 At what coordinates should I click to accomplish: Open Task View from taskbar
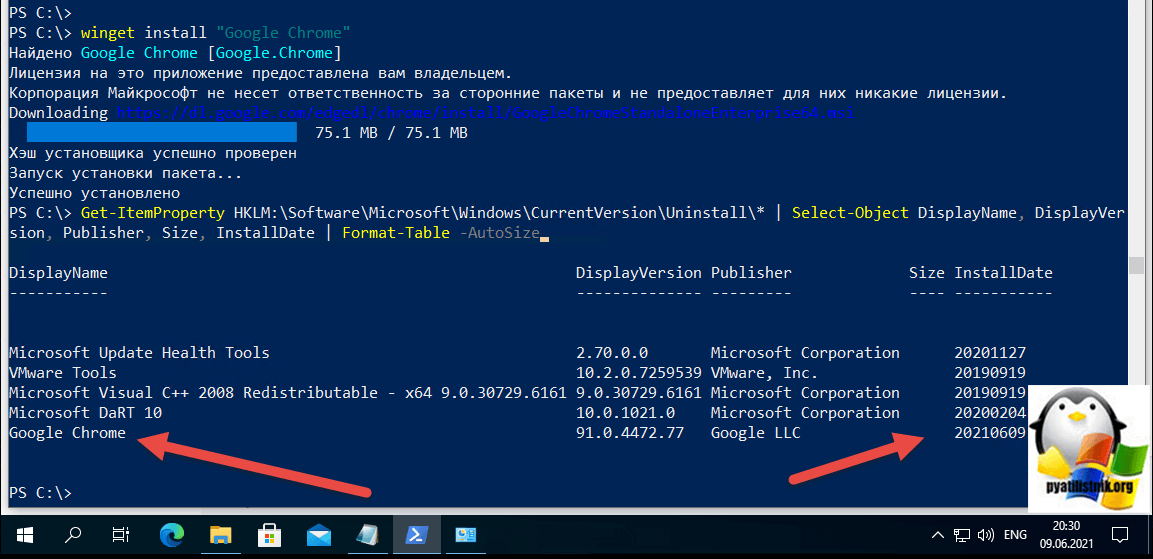121,535
